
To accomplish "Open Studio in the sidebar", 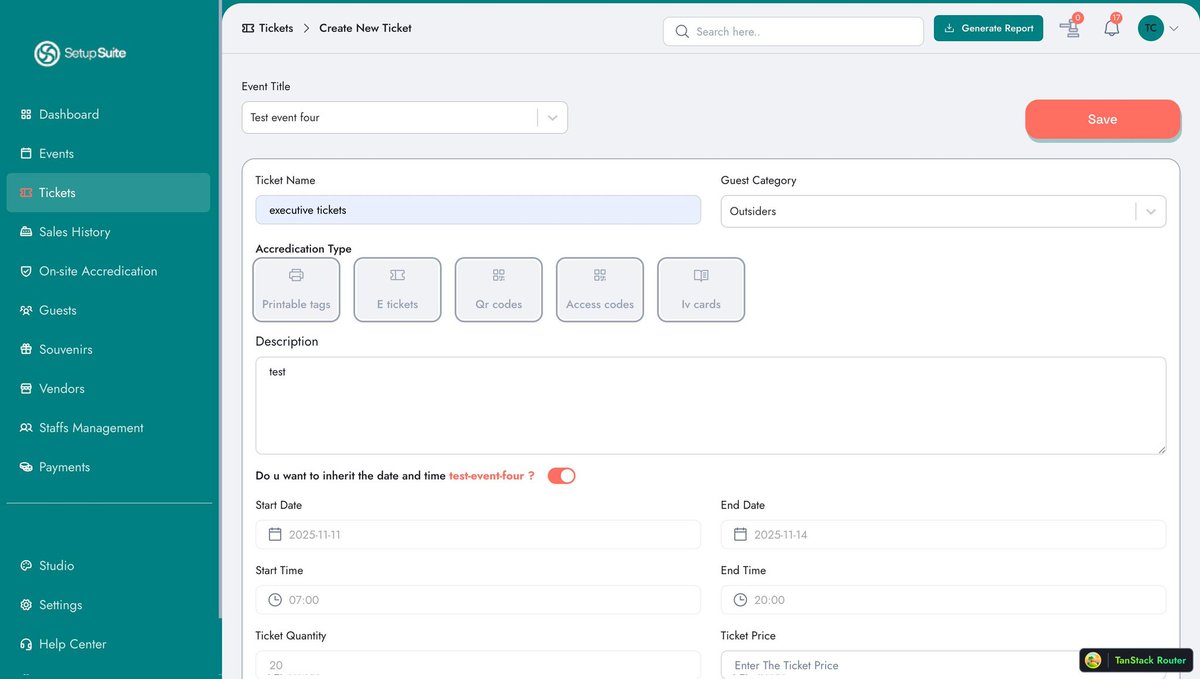I will tap(108, 566).
